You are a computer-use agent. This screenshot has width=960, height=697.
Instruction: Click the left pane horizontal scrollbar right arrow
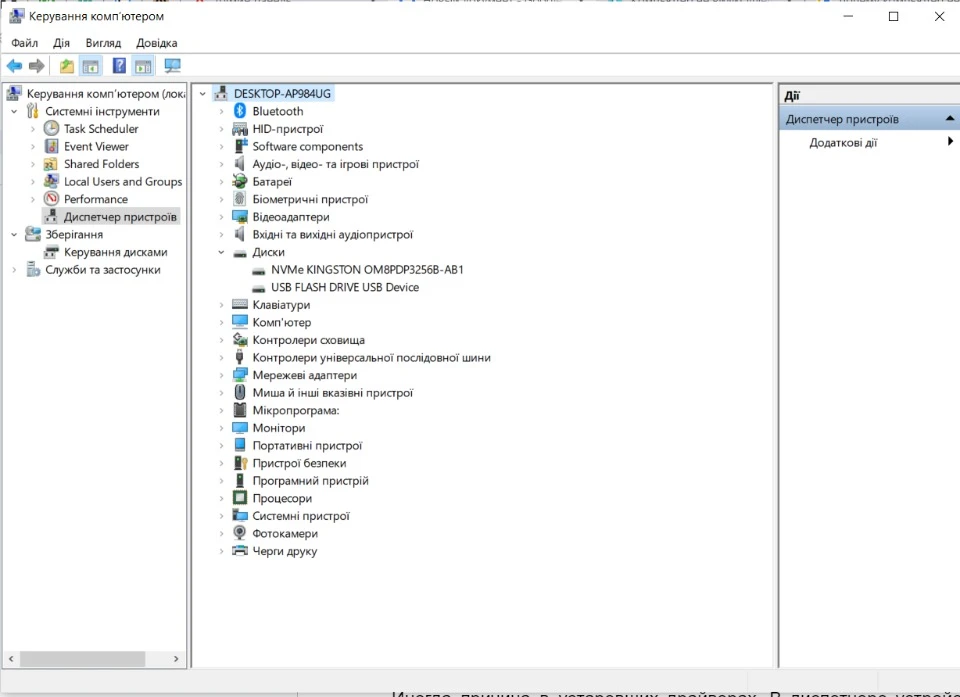177,659
